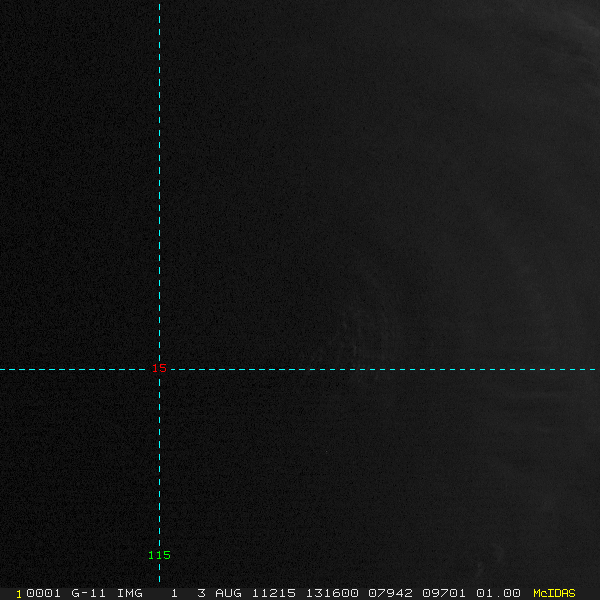Click the green longitude label 115
The height and width of the screenshot is (600, 600).
pos(159,555)
